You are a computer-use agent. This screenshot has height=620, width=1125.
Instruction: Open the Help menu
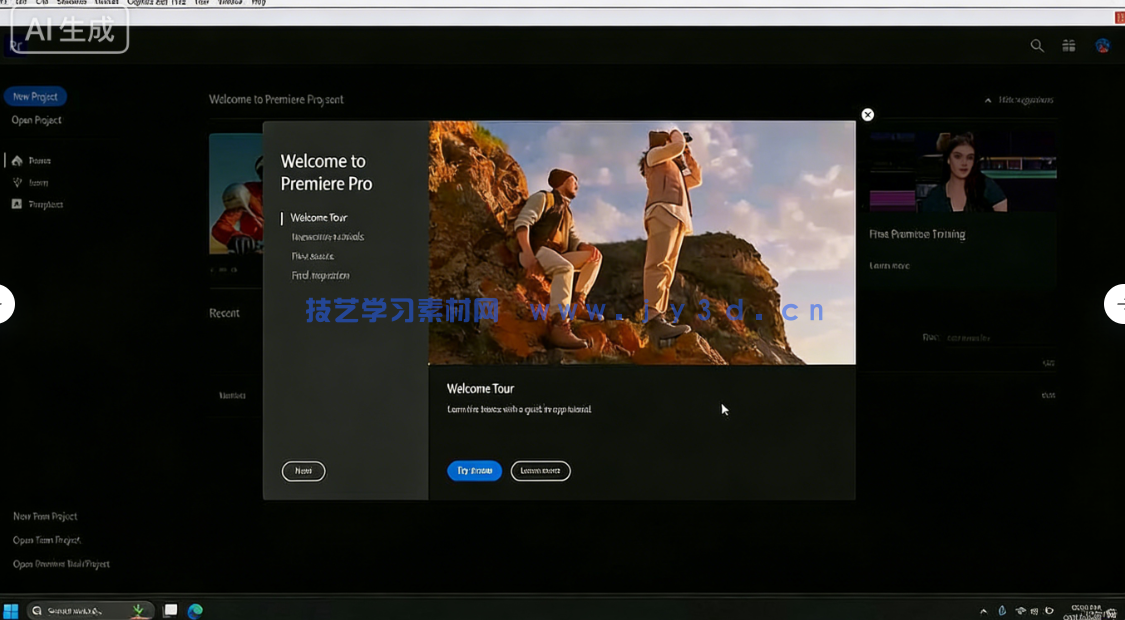point(258,2)
